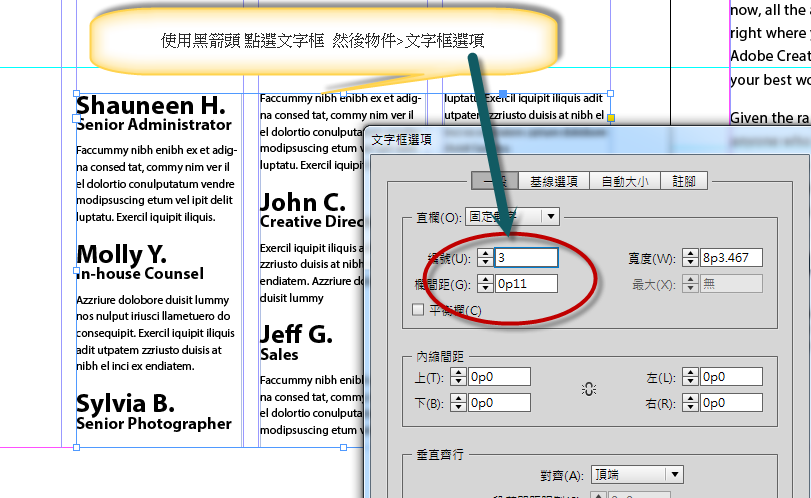Screen dimensions: 811x498
Task: Click the Molly Y. heading in the document
Action: click(x=121, y=254)
